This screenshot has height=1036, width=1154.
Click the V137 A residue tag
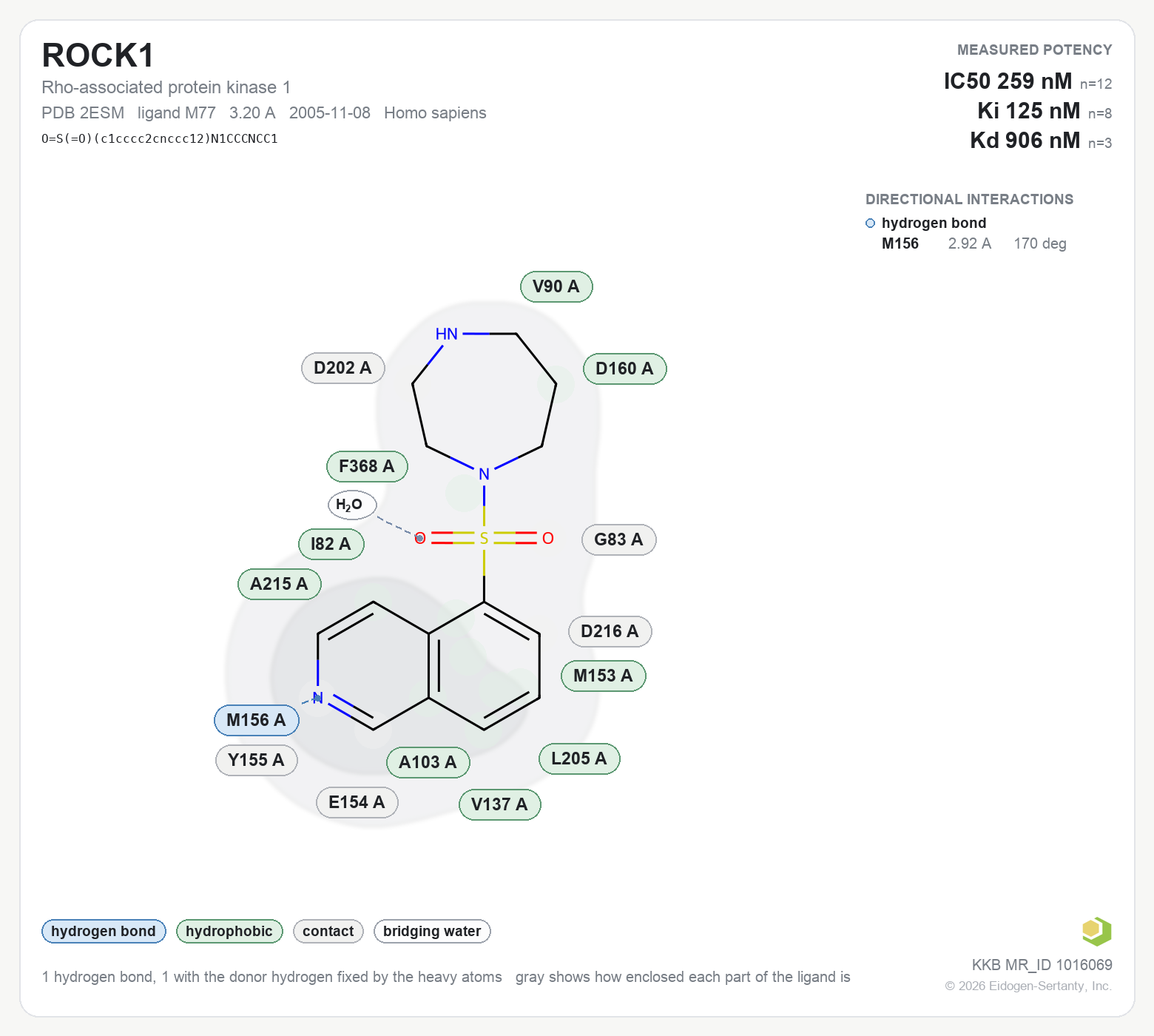coord(499,804)
